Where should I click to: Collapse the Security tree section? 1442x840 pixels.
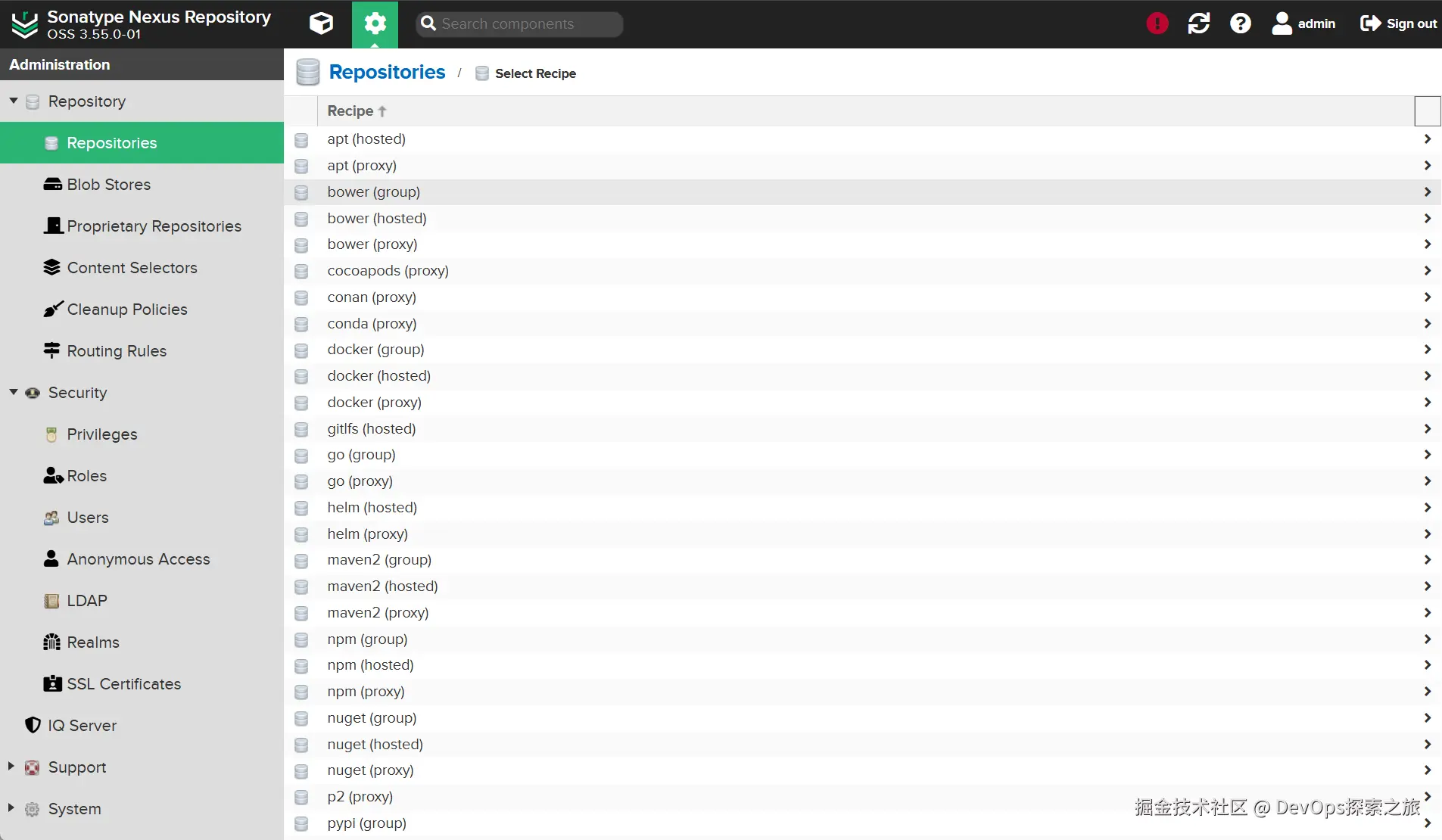(14, 392)
